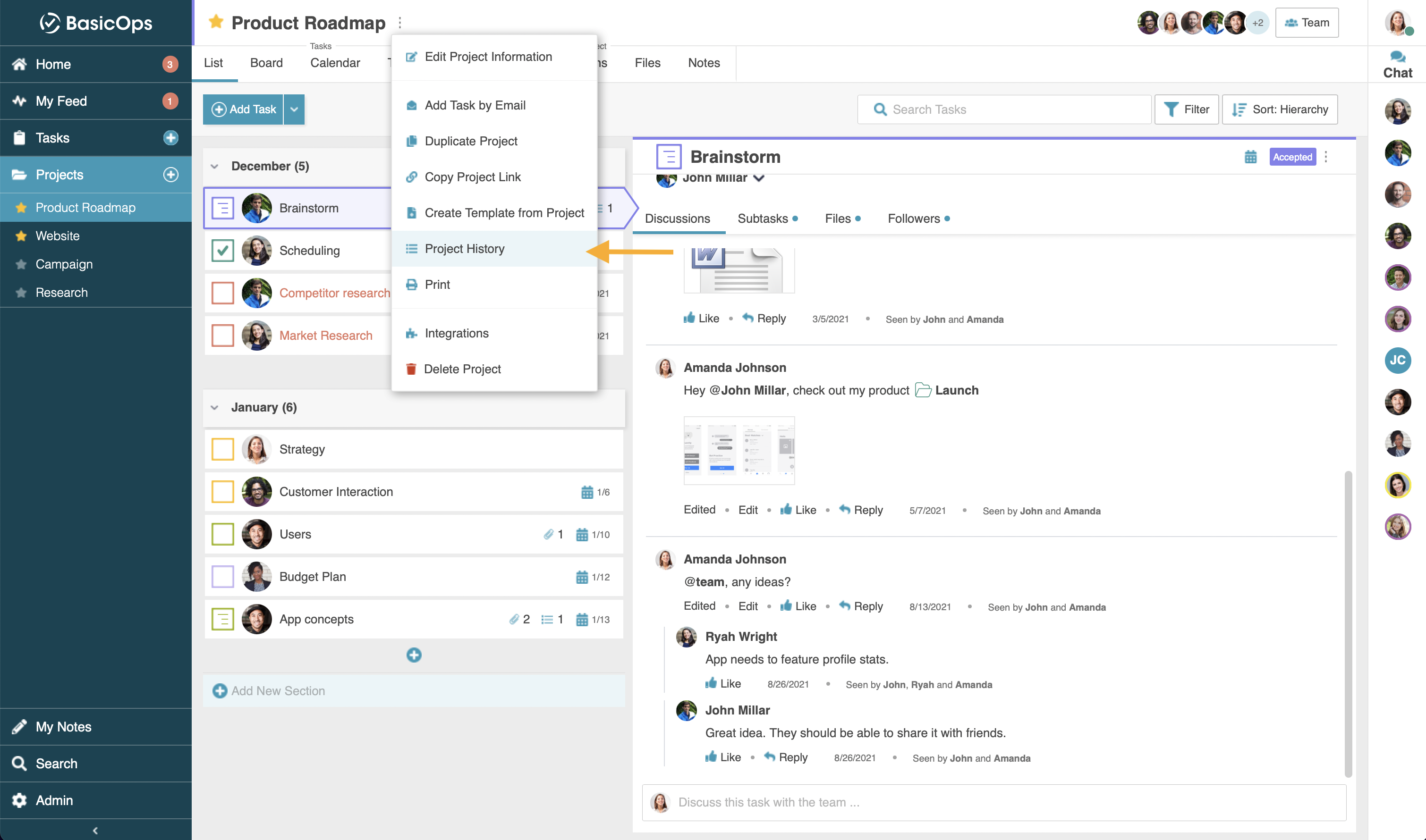Like Ryah Wright's comment
Screen dimensions: 1426x840
click(x=722, y=683)
